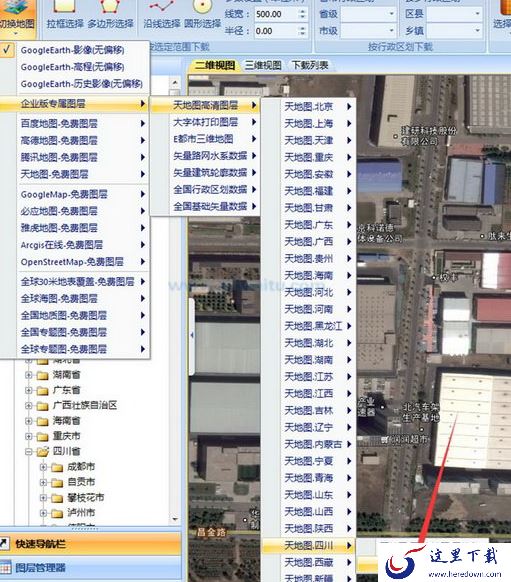511x582 pixels.
Task: Select E都市三维地图 submenu entry
Action: (205, 139)
